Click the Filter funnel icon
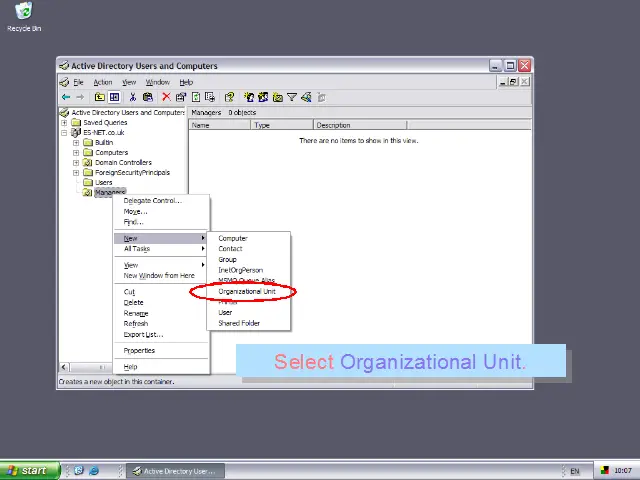Image resolution: width=640 pixels, height=480 pixels. pos(292,97)
